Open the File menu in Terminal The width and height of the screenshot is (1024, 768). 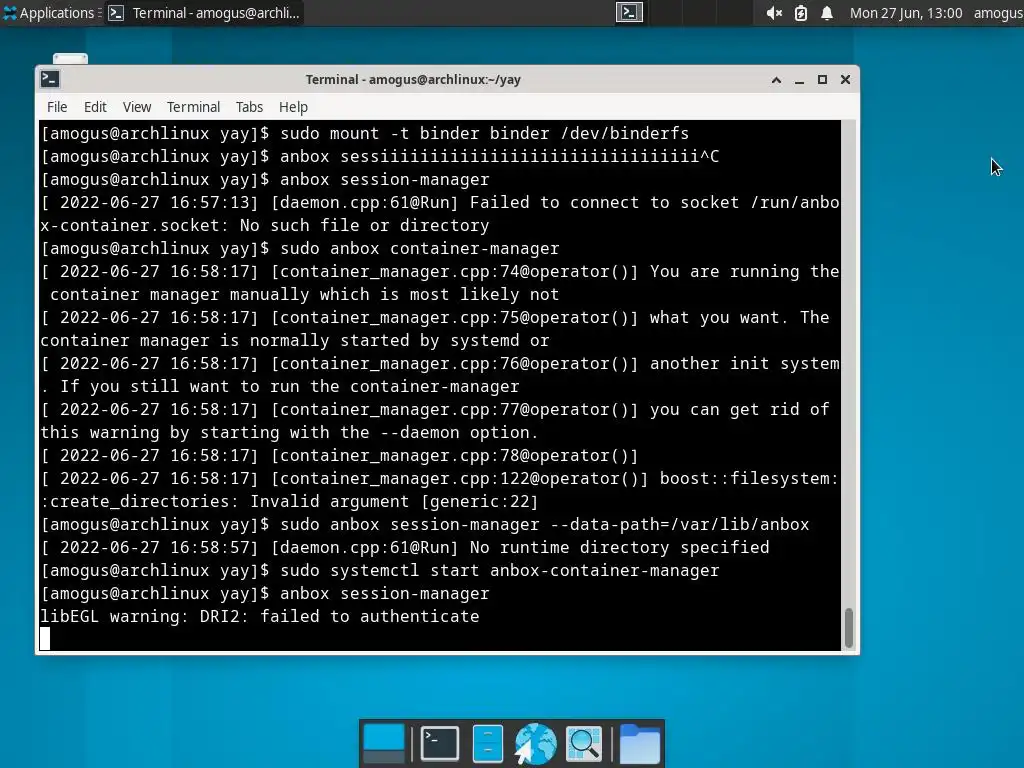(x=57, y=107)
